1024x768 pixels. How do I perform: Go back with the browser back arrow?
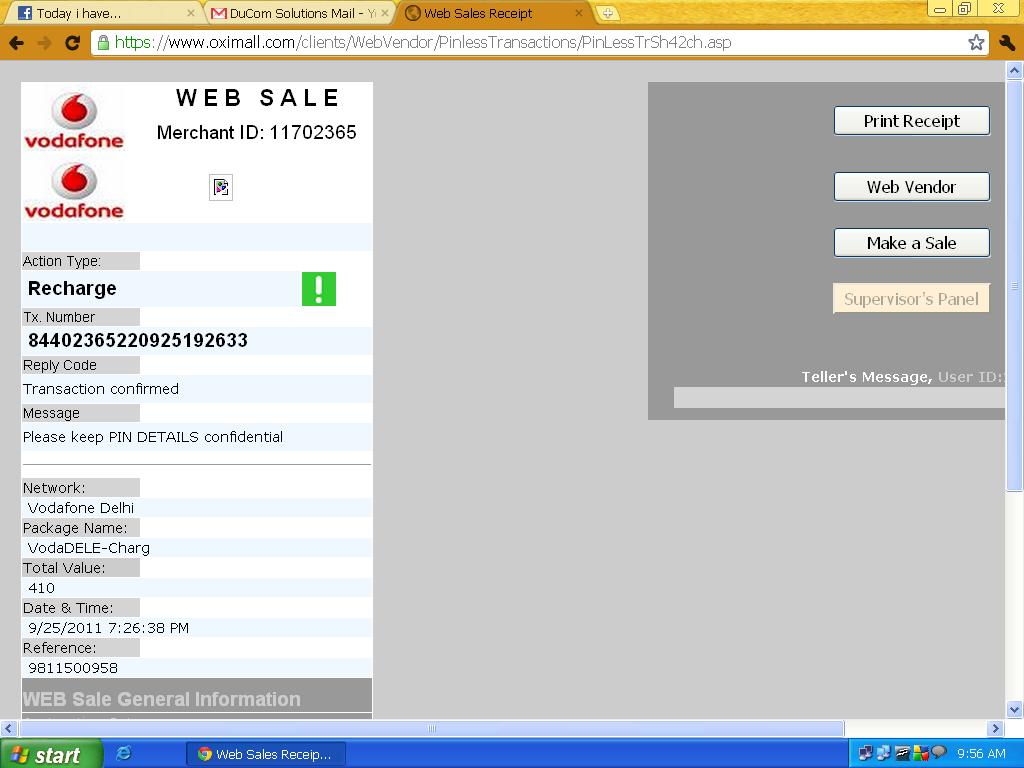[16, 43]
